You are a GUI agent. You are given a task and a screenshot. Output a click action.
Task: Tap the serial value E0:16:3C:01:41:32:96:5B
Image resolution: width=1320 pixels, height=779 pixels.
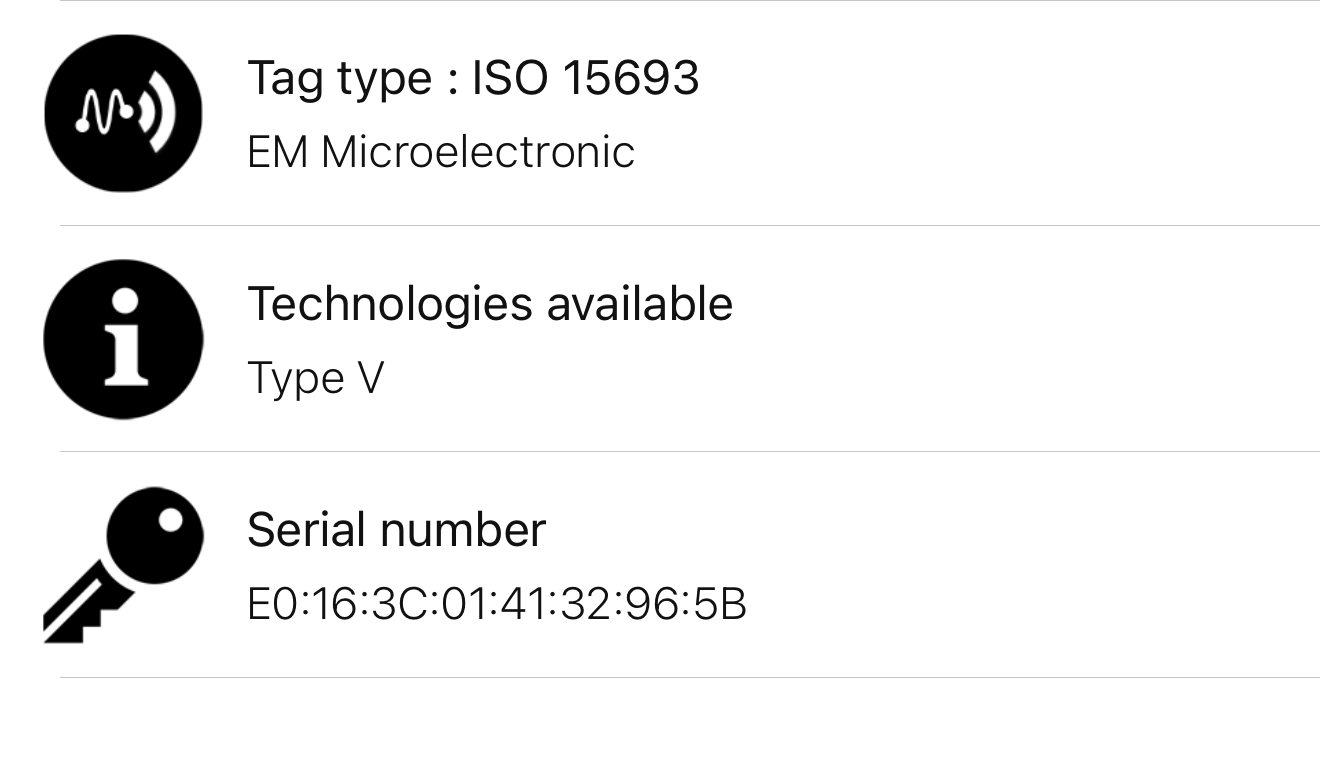(496, 605)
